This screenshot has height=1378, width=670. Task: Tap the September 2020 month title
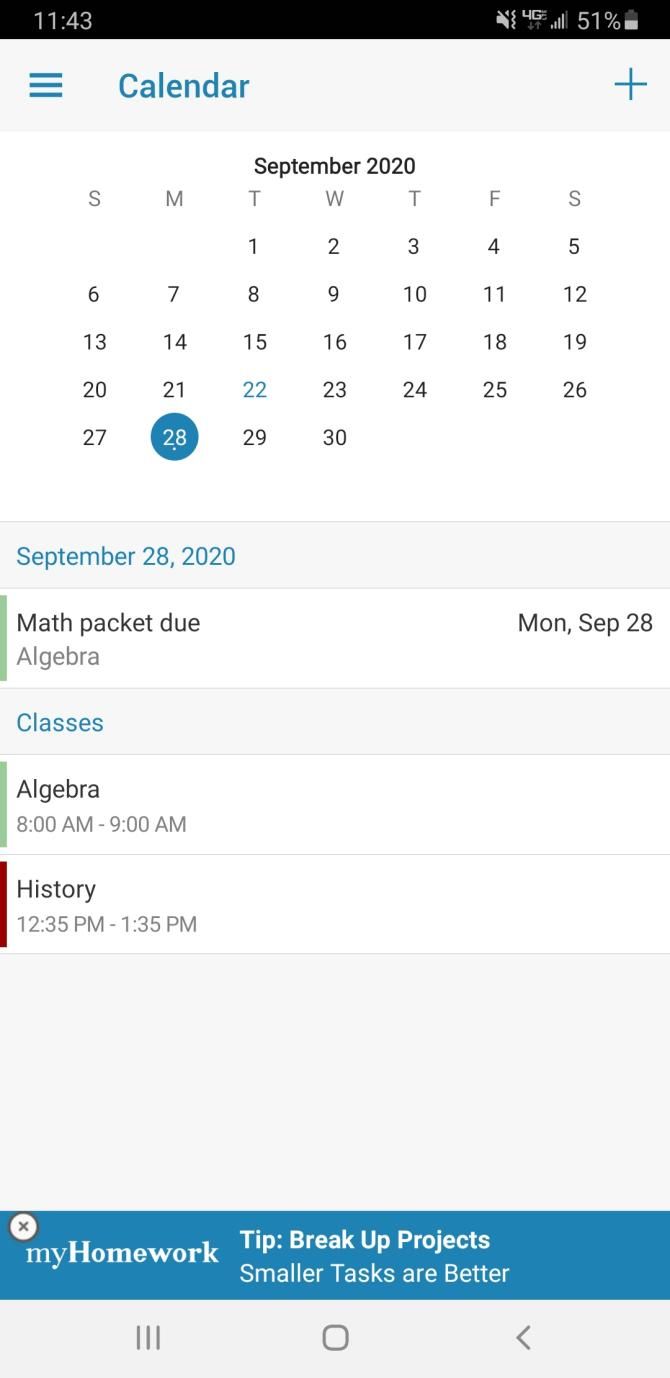pyautogui.click(x=335, y=165)
